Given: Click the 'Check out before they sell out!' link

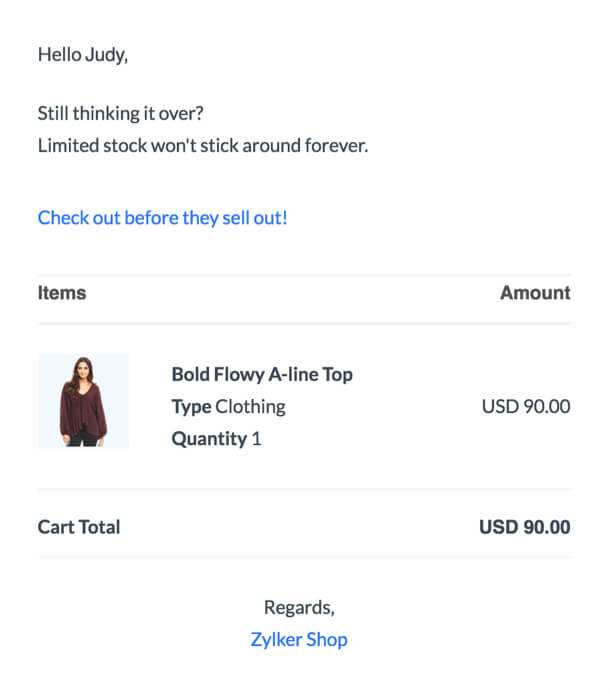Looking at the screenshot, I should tap(162, 217).
